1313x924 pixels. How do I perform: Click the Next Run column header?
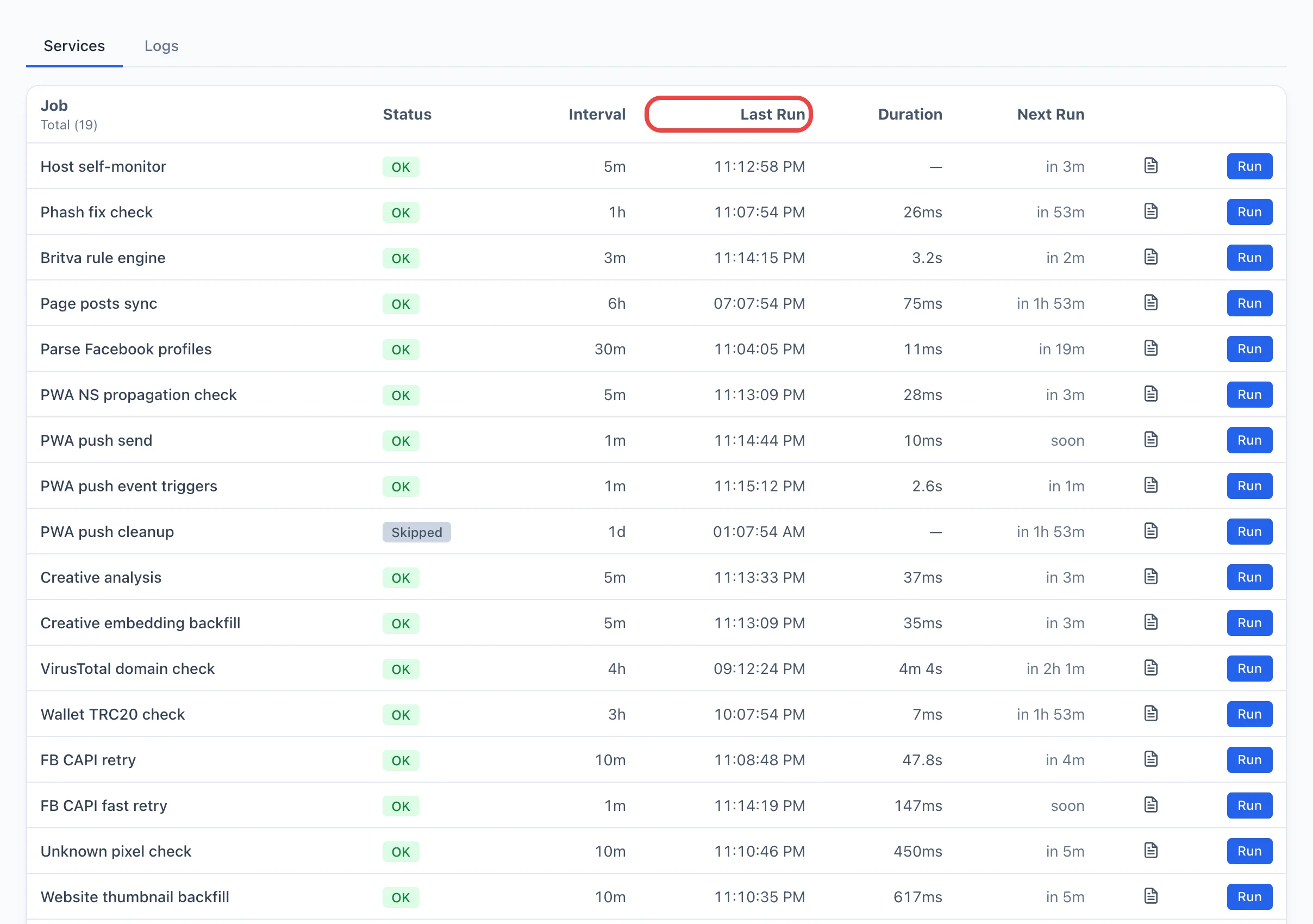click(1051, 114)
